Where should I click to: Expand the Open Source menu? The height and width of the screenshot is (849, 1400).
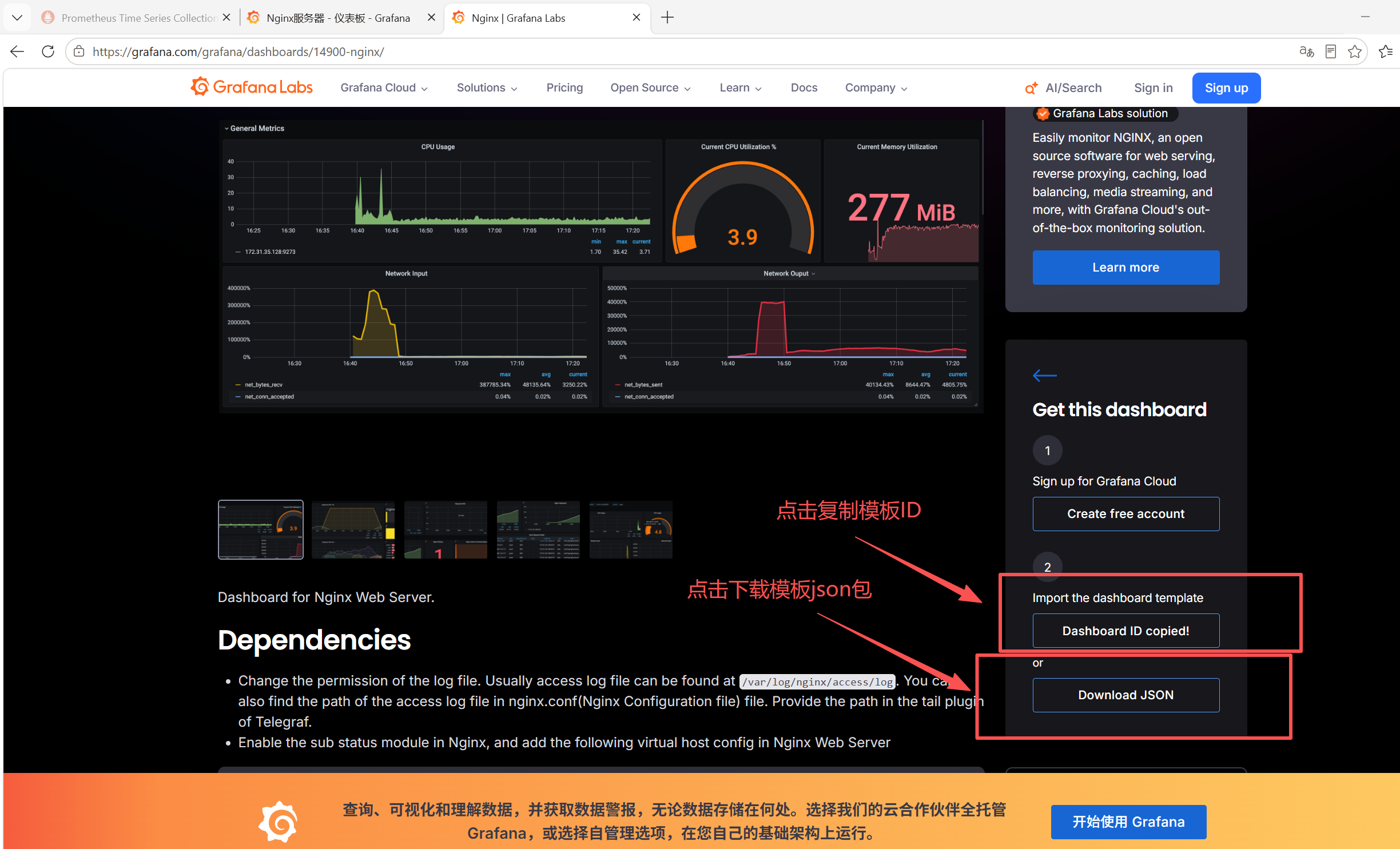pyautogui.click(x=650, y=88)
